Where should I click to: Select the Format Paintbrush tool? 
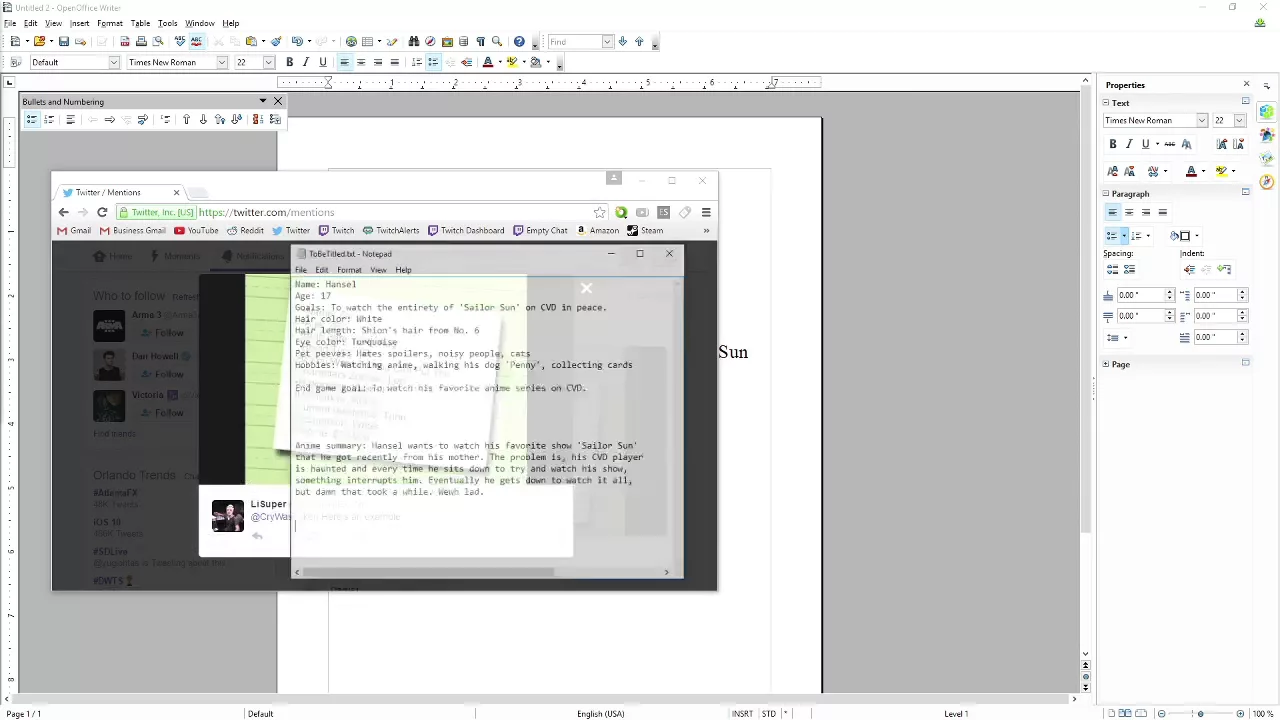[x=276, y=42]
